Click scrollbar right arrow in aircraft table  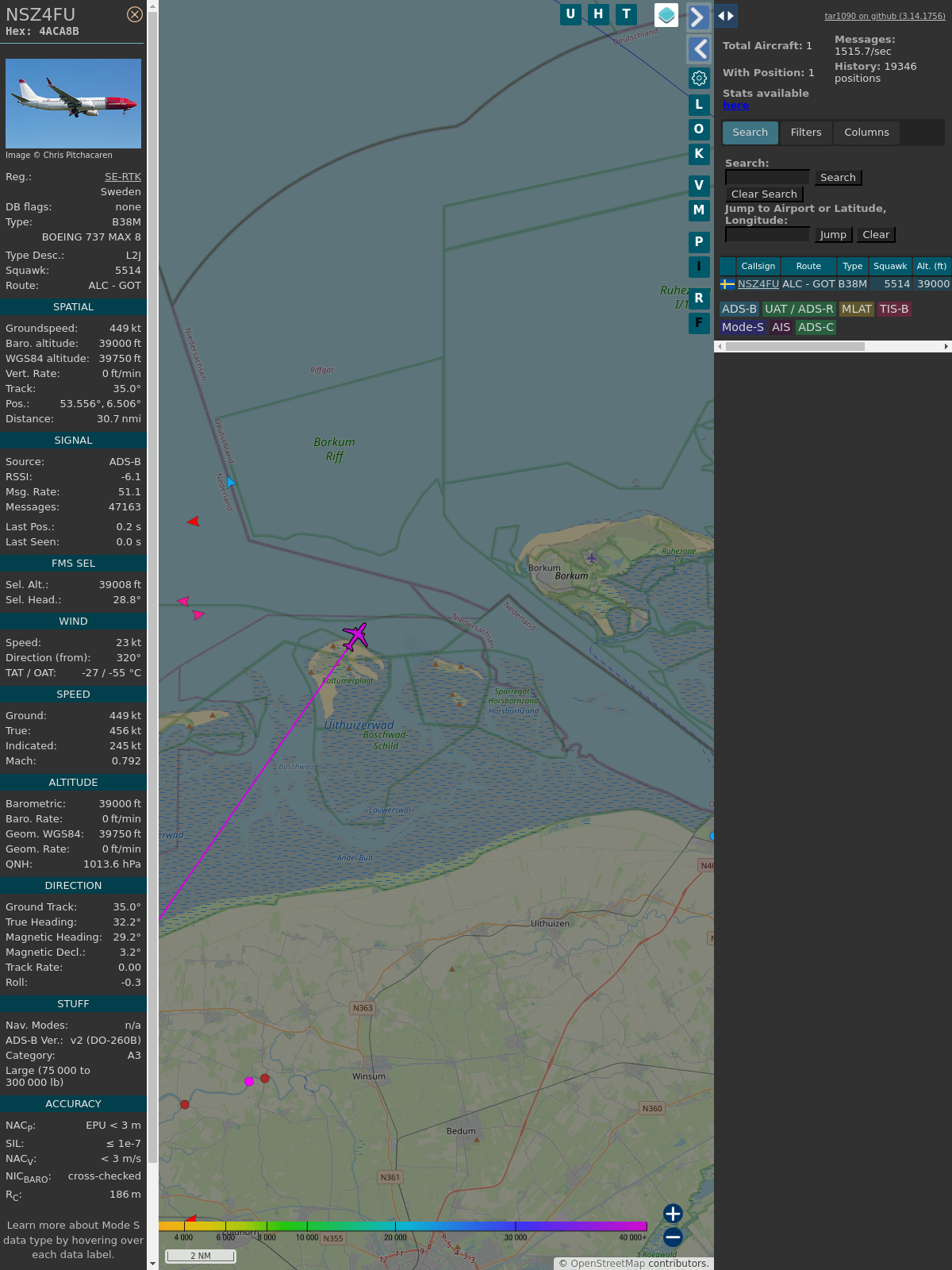coord(946,347)
